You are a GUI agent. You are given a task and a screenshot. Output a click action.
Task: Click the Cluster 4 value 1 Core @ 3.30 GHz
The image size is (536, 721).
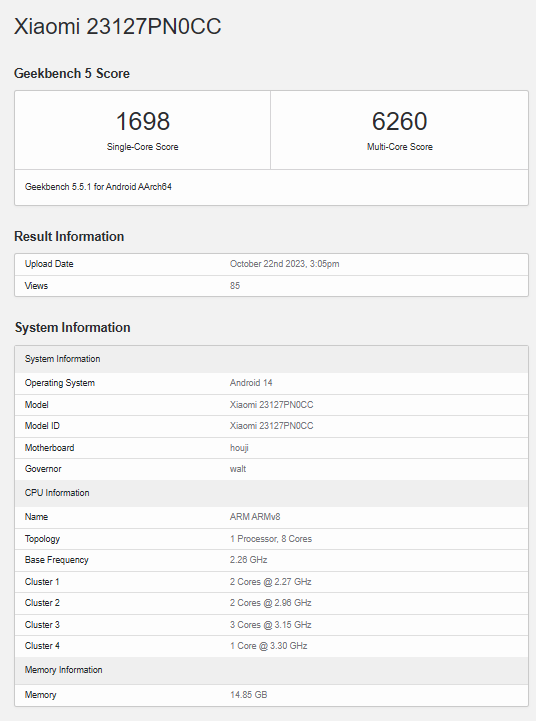point(268,646)
